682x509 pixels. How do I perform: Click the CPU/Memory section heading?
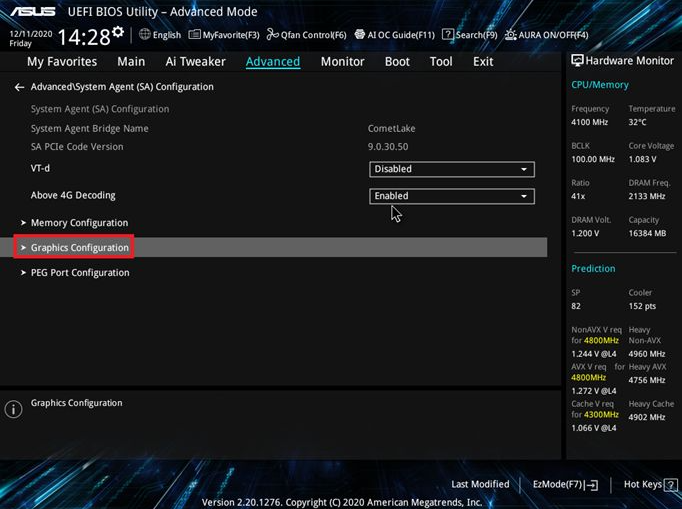600,85
